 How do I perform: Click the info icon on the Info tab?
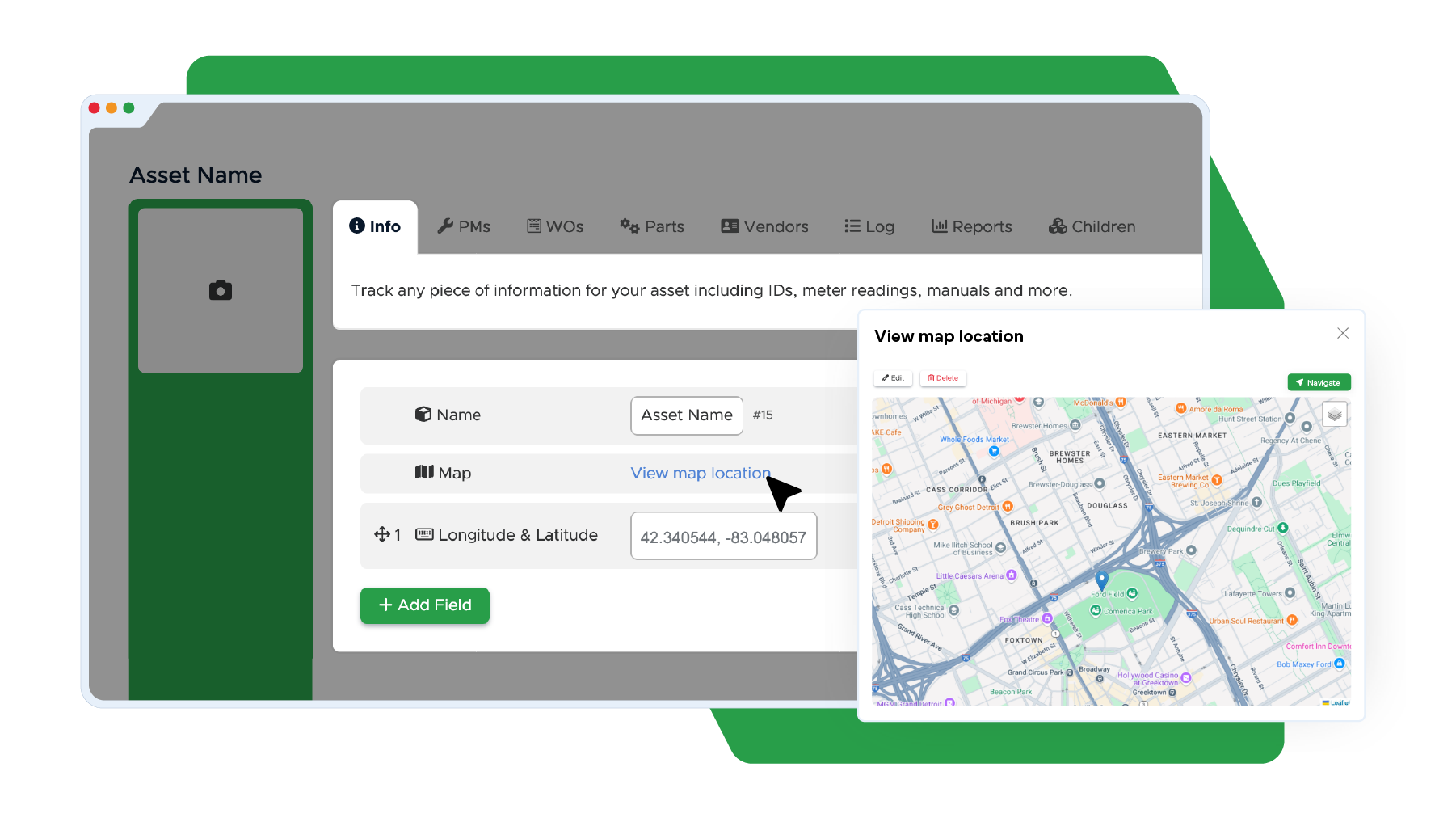pyautogui.click(x=356, y=226)
